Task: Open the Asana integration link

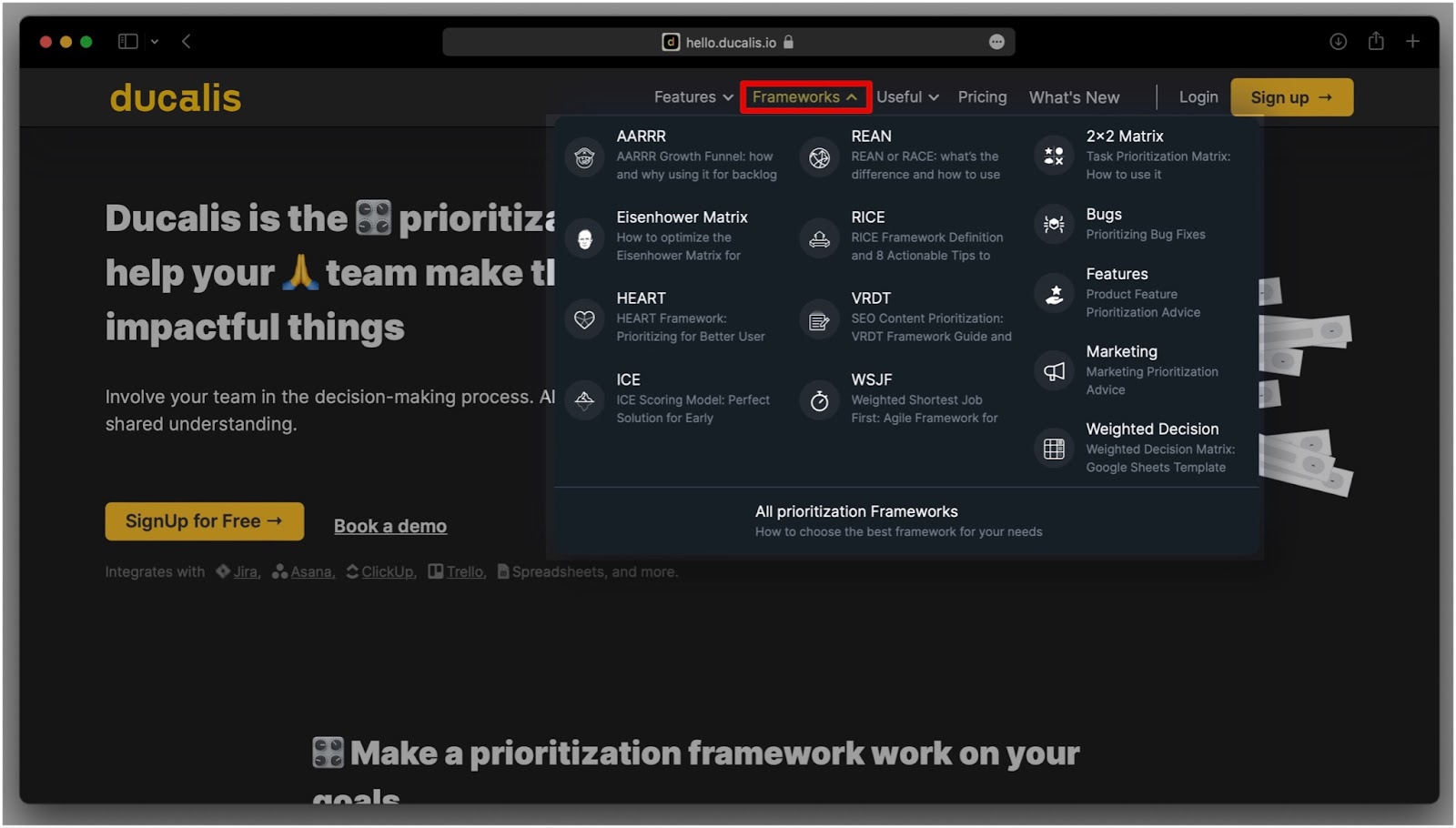Action: coord(304,571)
